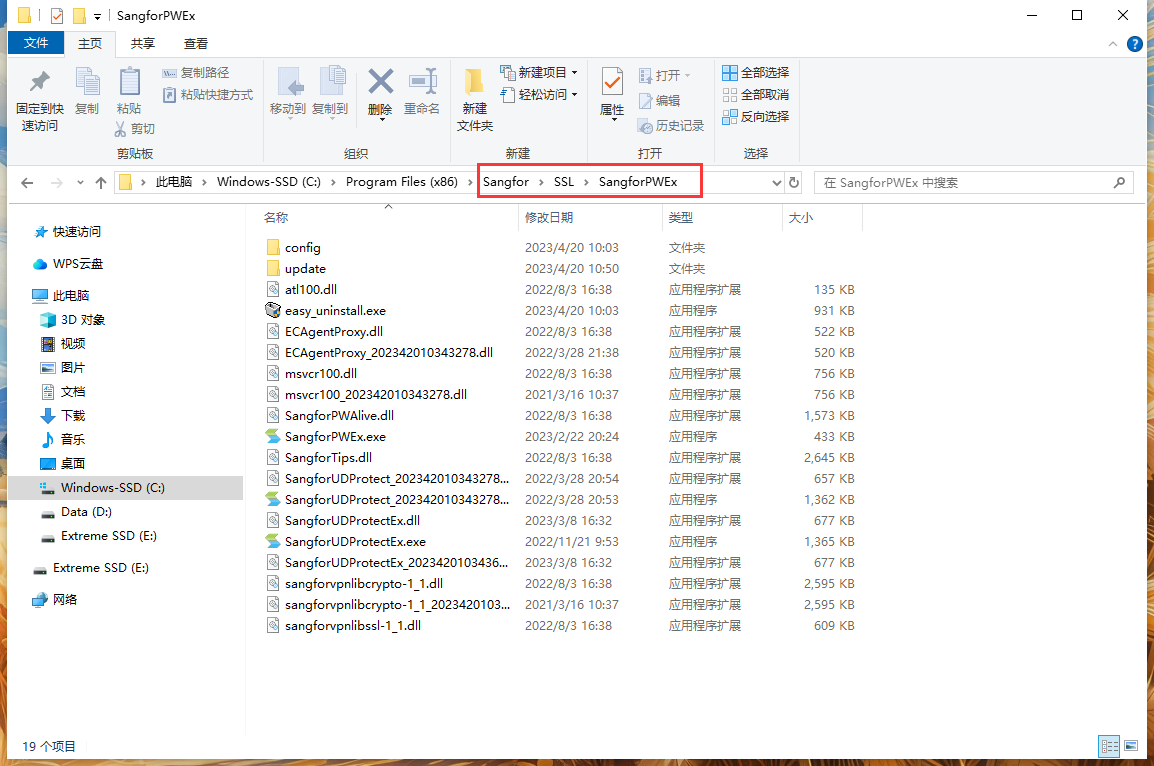The height and width of the screenshot is (766, 1154).
Task: Select the easy_uninstall.exe icon
Action: (x=273, y=311)
